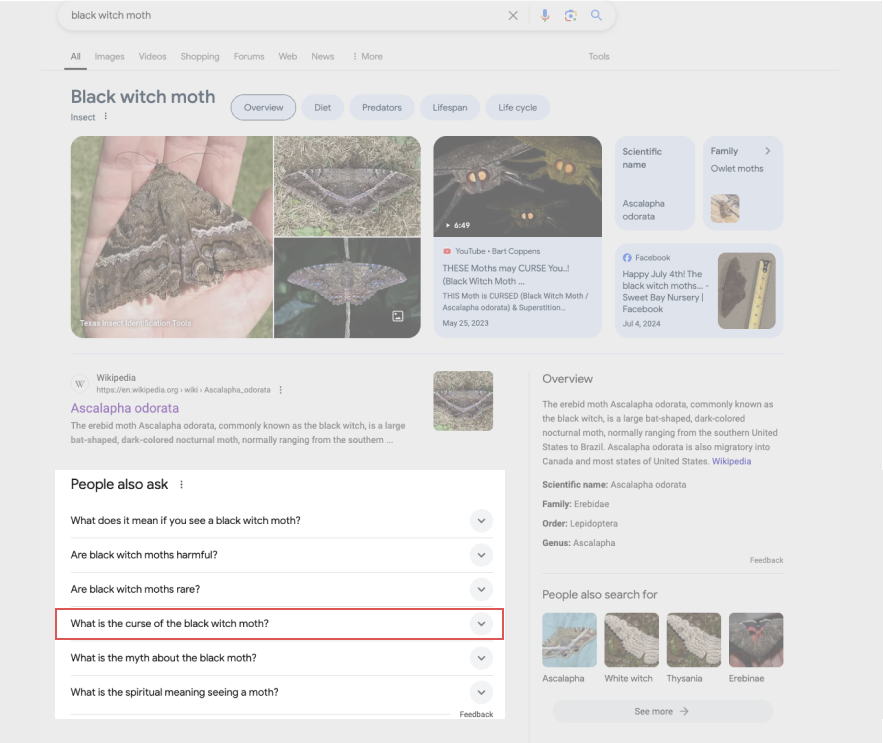Click Feedback under the Overview panel
This screenshot has width=883, height=743.
766,560
